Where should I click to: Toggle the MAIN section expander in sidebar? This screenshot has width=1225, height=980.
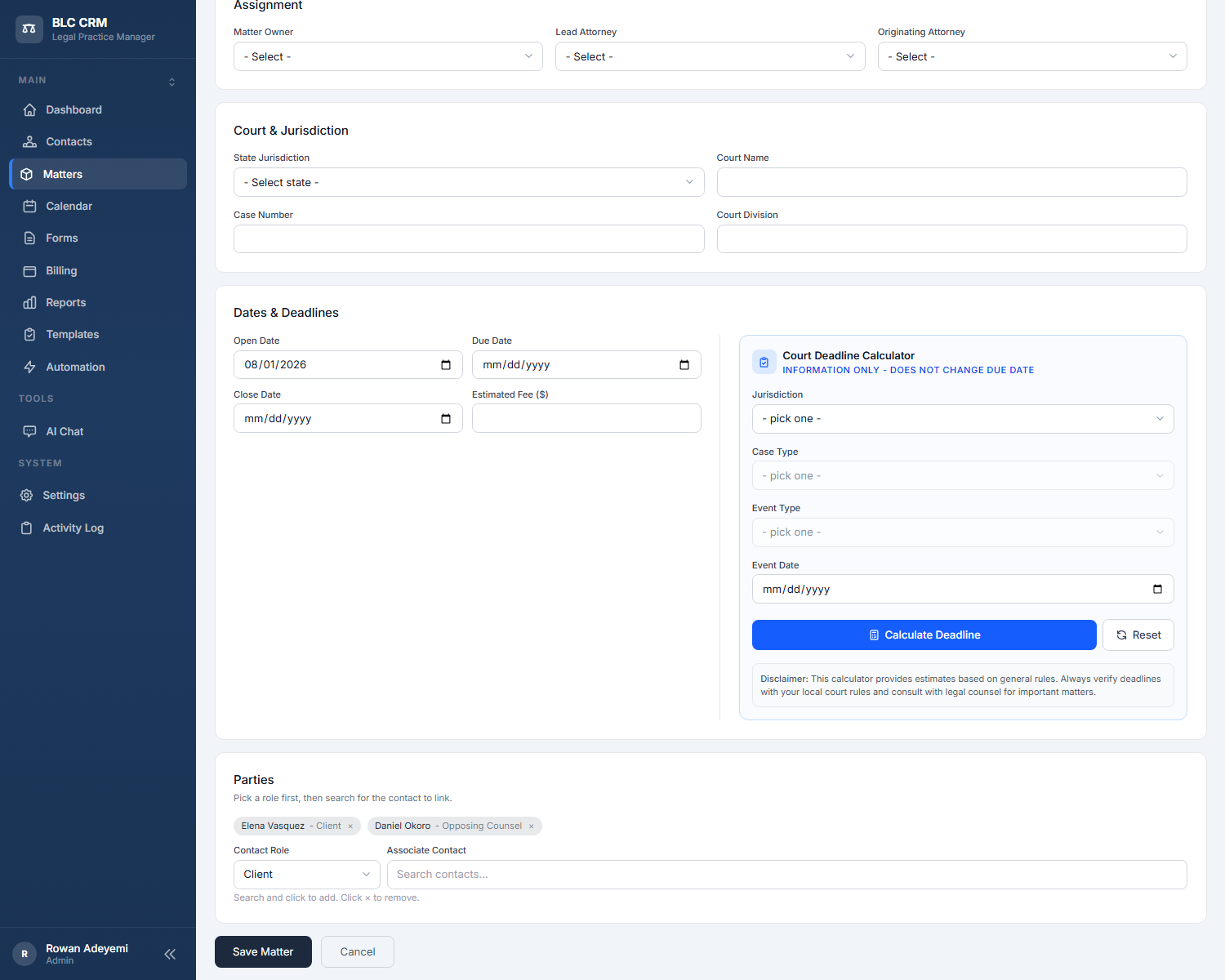point(171,82)
